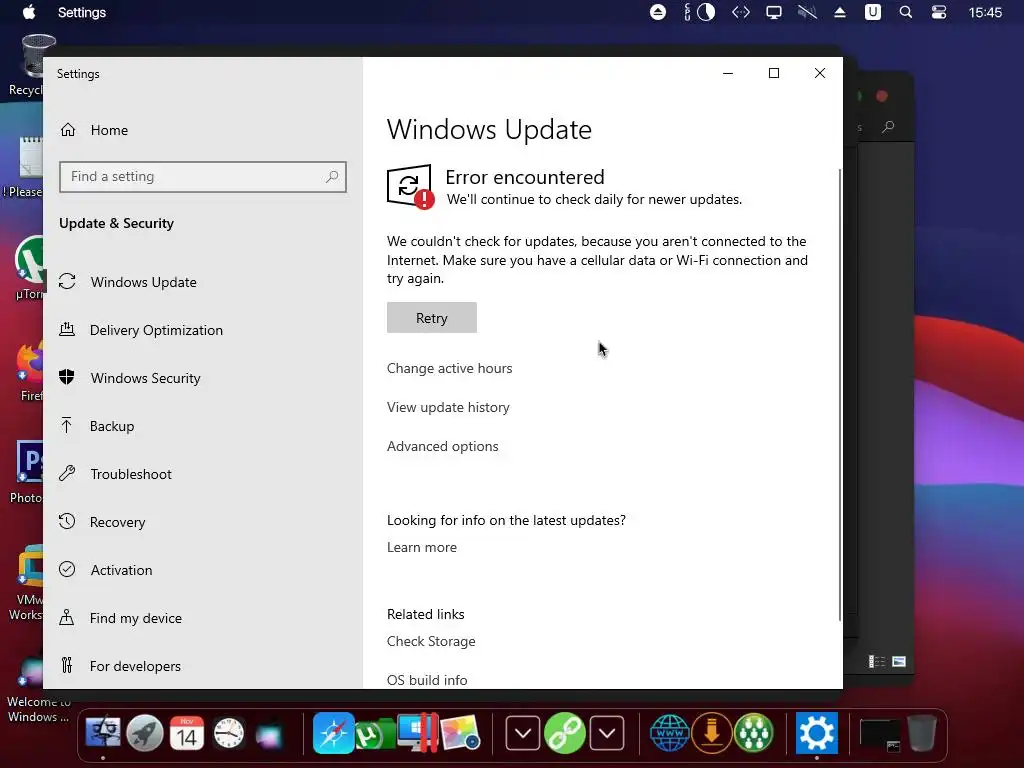Open the Check Storage link
1024x768 pixels.
tap(431, 641)
